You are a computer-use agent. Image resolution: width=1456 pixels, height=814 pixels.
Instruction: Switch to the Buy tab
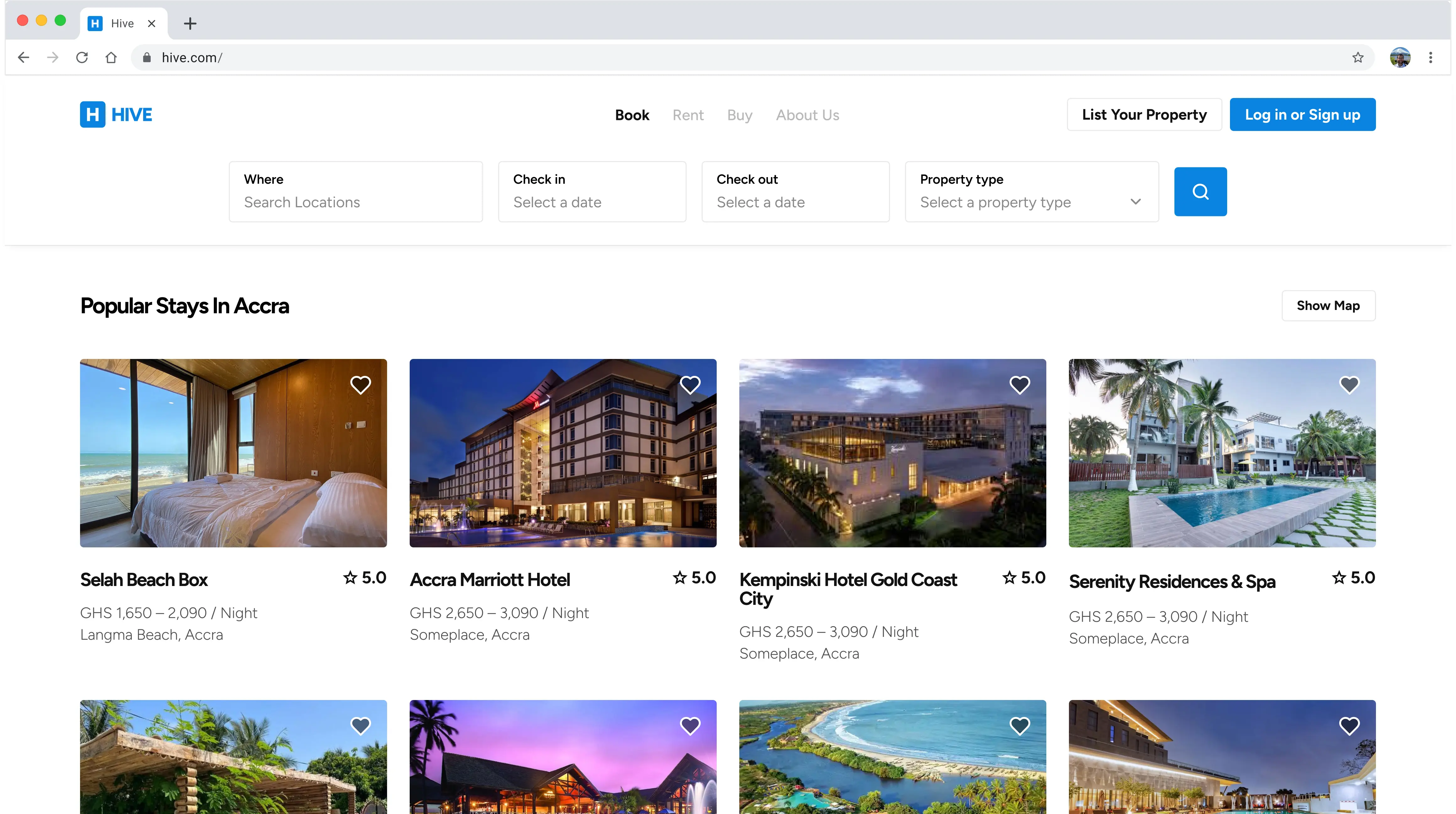739,115
